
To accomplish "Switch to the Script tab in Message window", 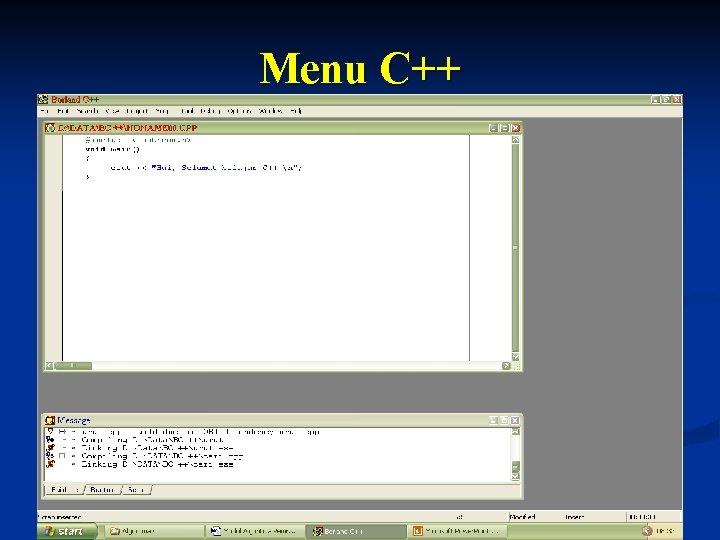I will pyautogui.click(x=136, y=490).
